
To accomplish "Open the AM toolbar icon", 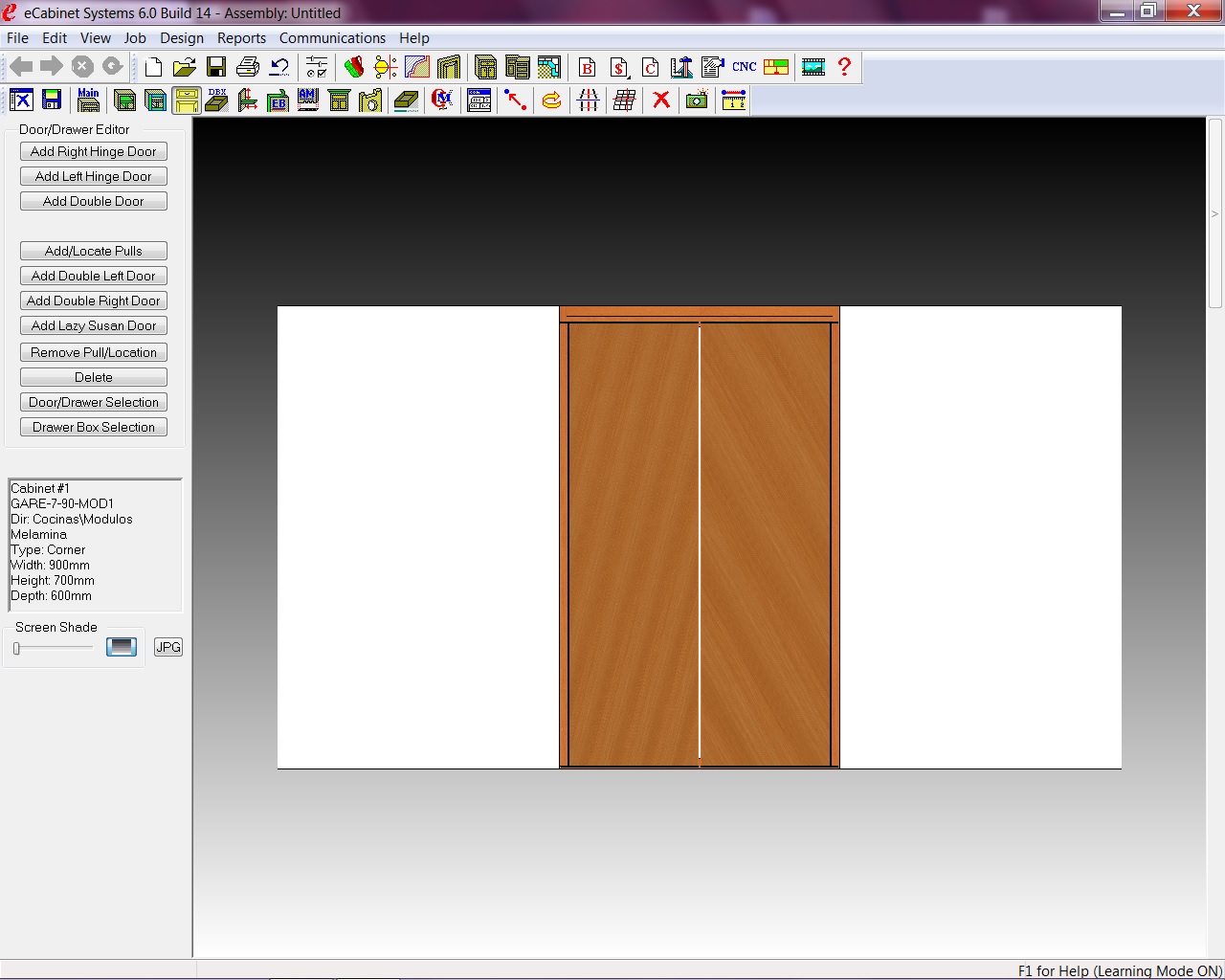I will pyautogui.click(x=308, y=100).
